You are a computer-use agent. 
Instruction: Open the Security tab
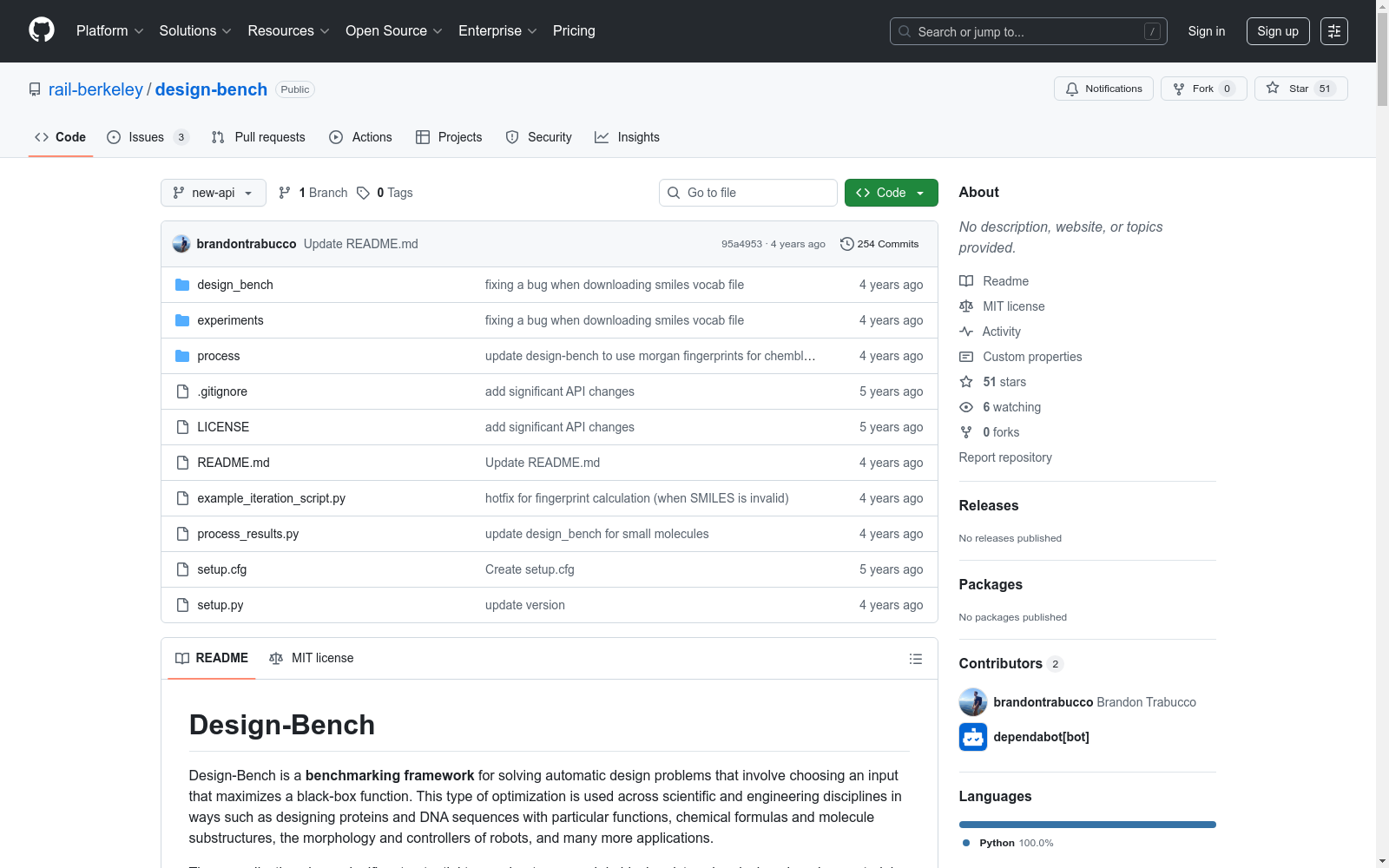(539, 137)
